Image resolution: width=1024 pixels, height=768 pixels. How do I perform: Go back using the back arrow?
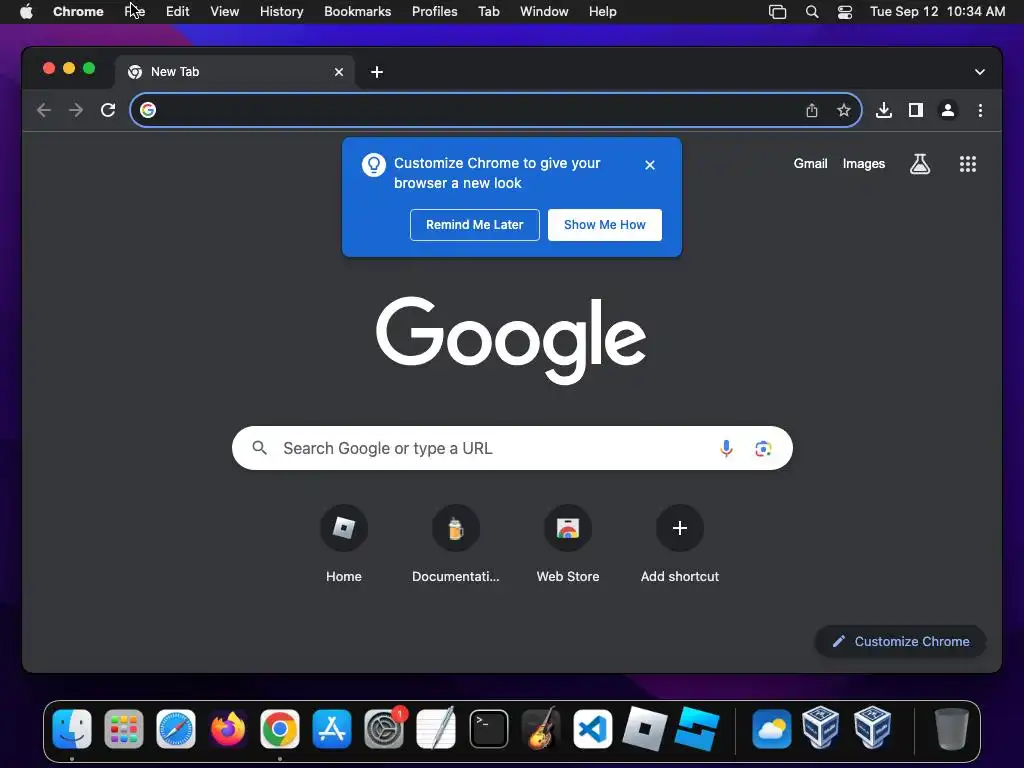tap(44, 110)
